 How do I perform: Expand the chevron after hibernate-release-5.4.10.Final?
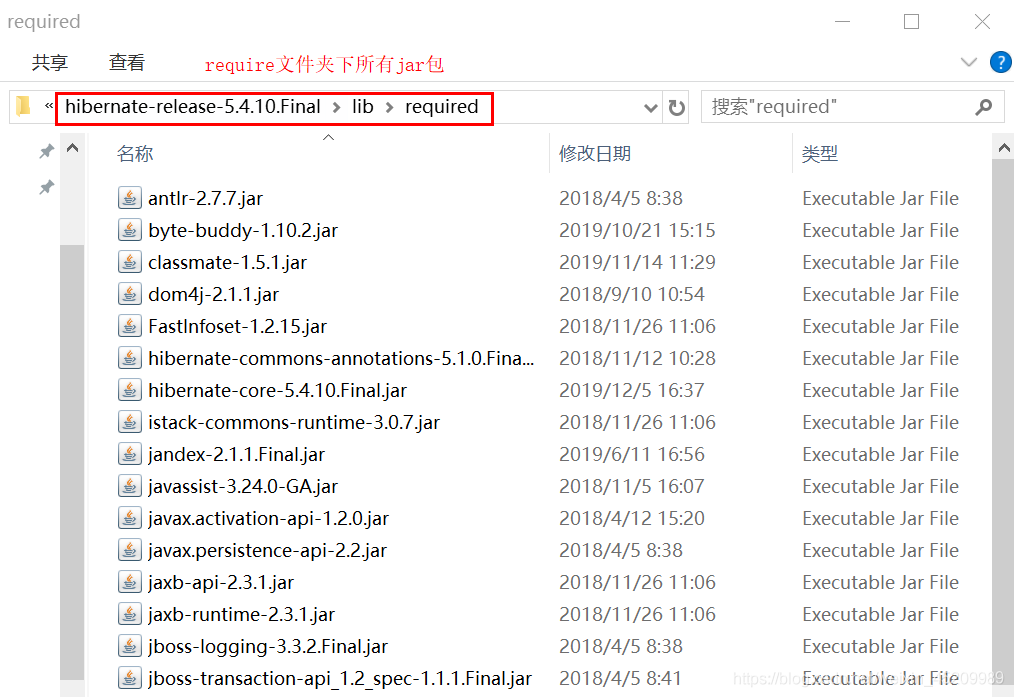coord(336,107)
